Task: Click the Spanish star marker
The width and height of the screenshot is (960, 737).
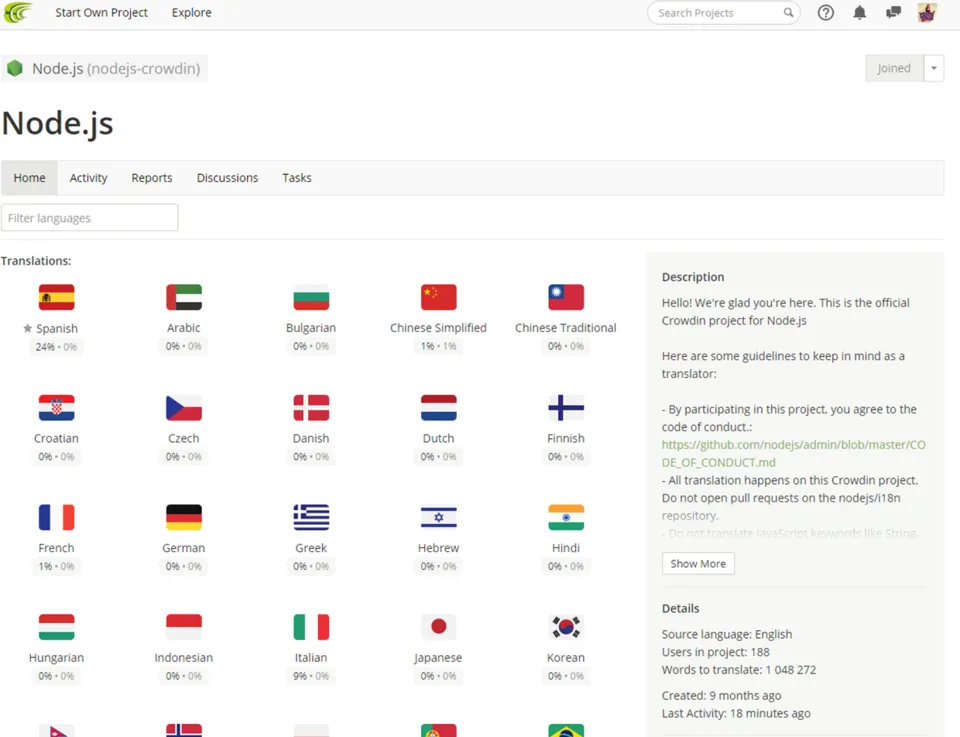Action: [x=28, y=329]
